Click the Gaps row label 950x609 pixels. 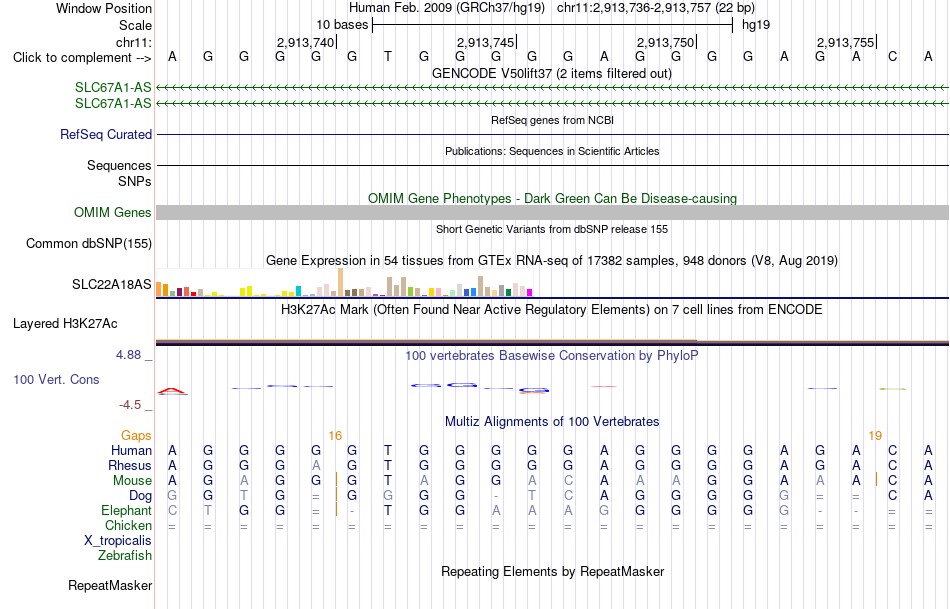(x=136, y=436)
